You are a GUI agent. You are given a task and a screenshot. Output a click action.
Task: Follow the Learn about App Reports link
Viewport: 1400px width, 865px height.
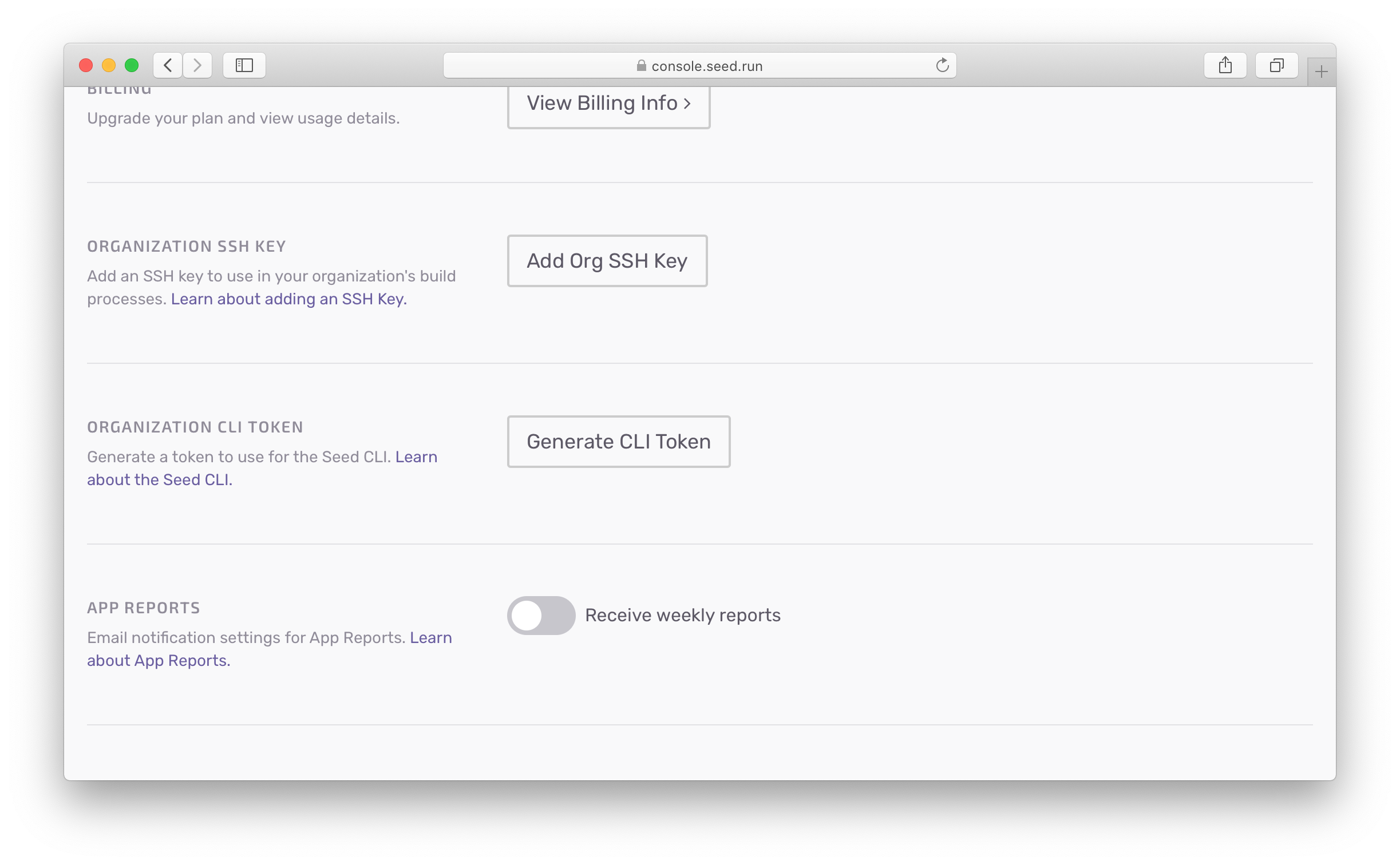tap(158, 661)
